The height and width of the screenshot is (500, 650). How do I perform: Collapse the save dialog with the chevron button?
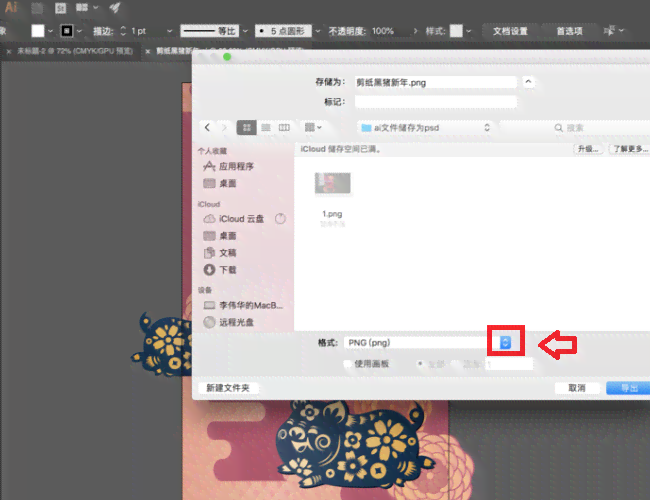pyautogui.click(x=528, y=82)
